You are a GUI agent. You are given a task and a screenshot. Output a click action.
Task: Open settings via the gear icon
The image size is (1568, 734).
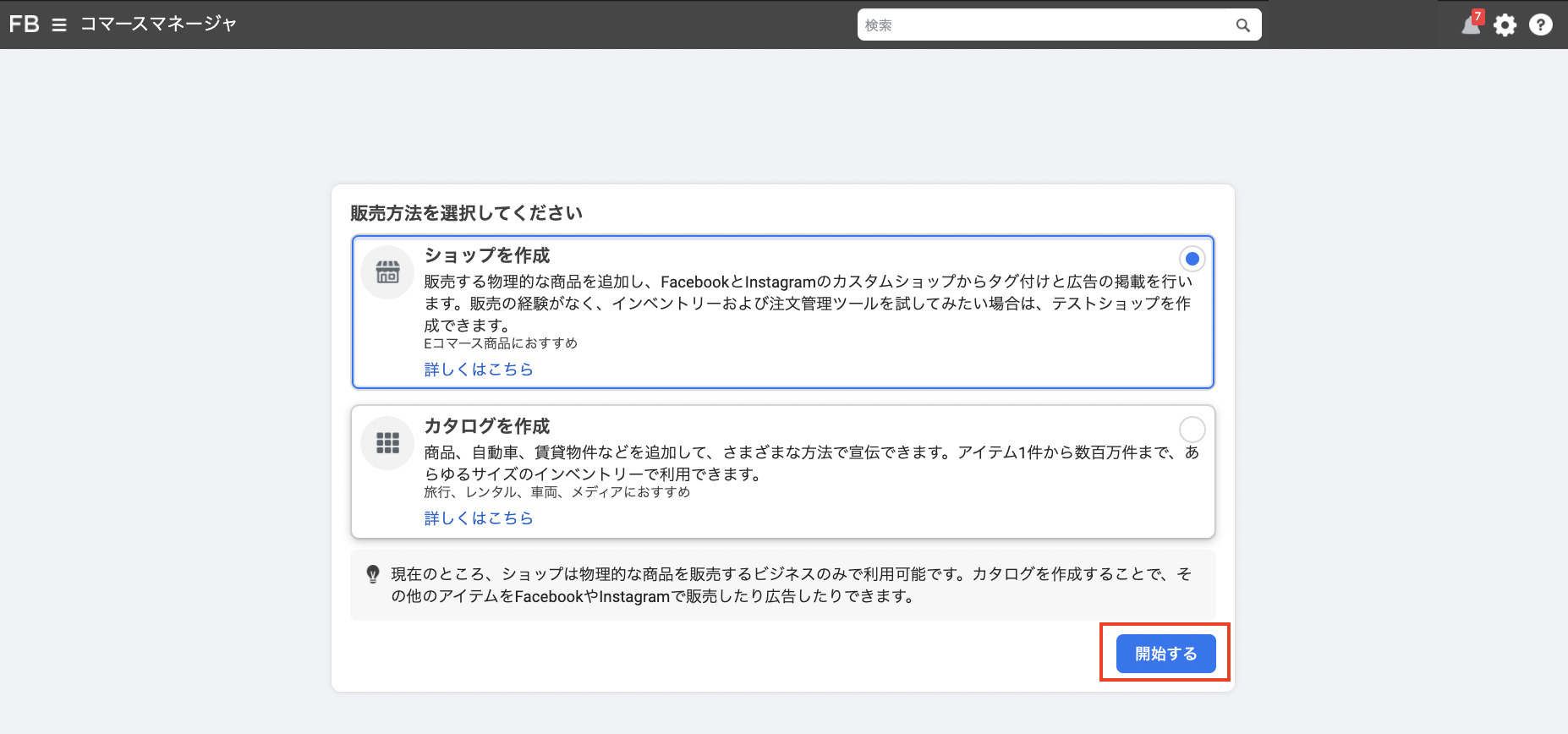1505,25
